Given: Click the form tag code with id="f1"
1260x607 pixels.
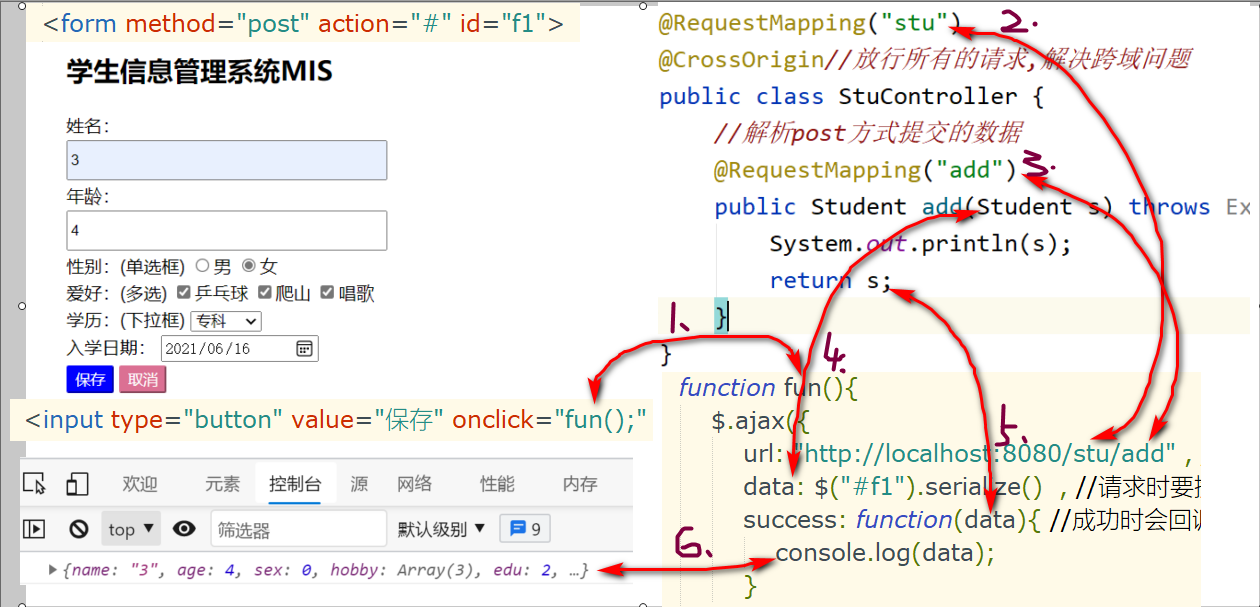Looking at the screenshot, I should (x=304, y=23).
